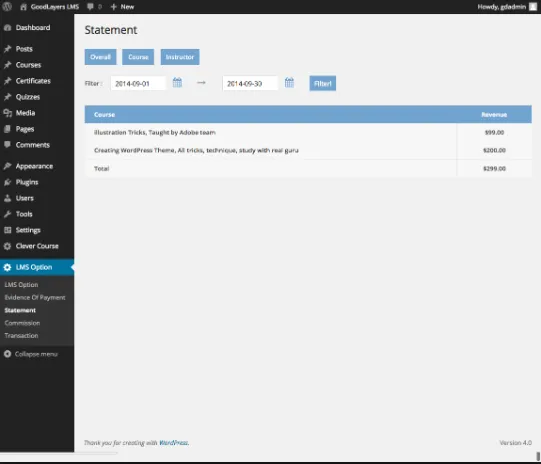Open the Commission submenu item
Image resolution: width=541 pixels, height=464 pixels.
pos(22,323)
